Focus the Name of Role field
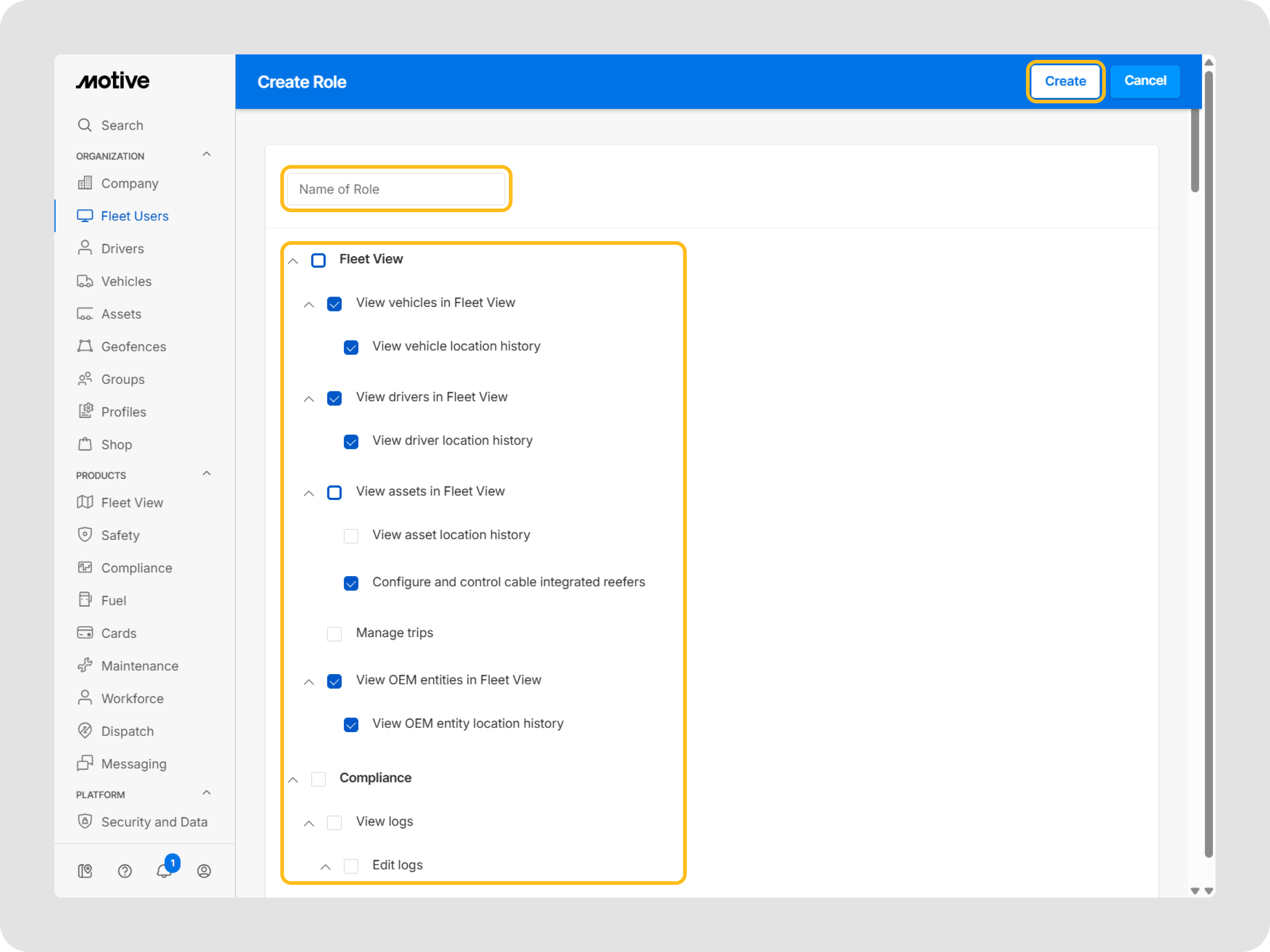This screenshot has height=952, width=1270. [396, 189]
